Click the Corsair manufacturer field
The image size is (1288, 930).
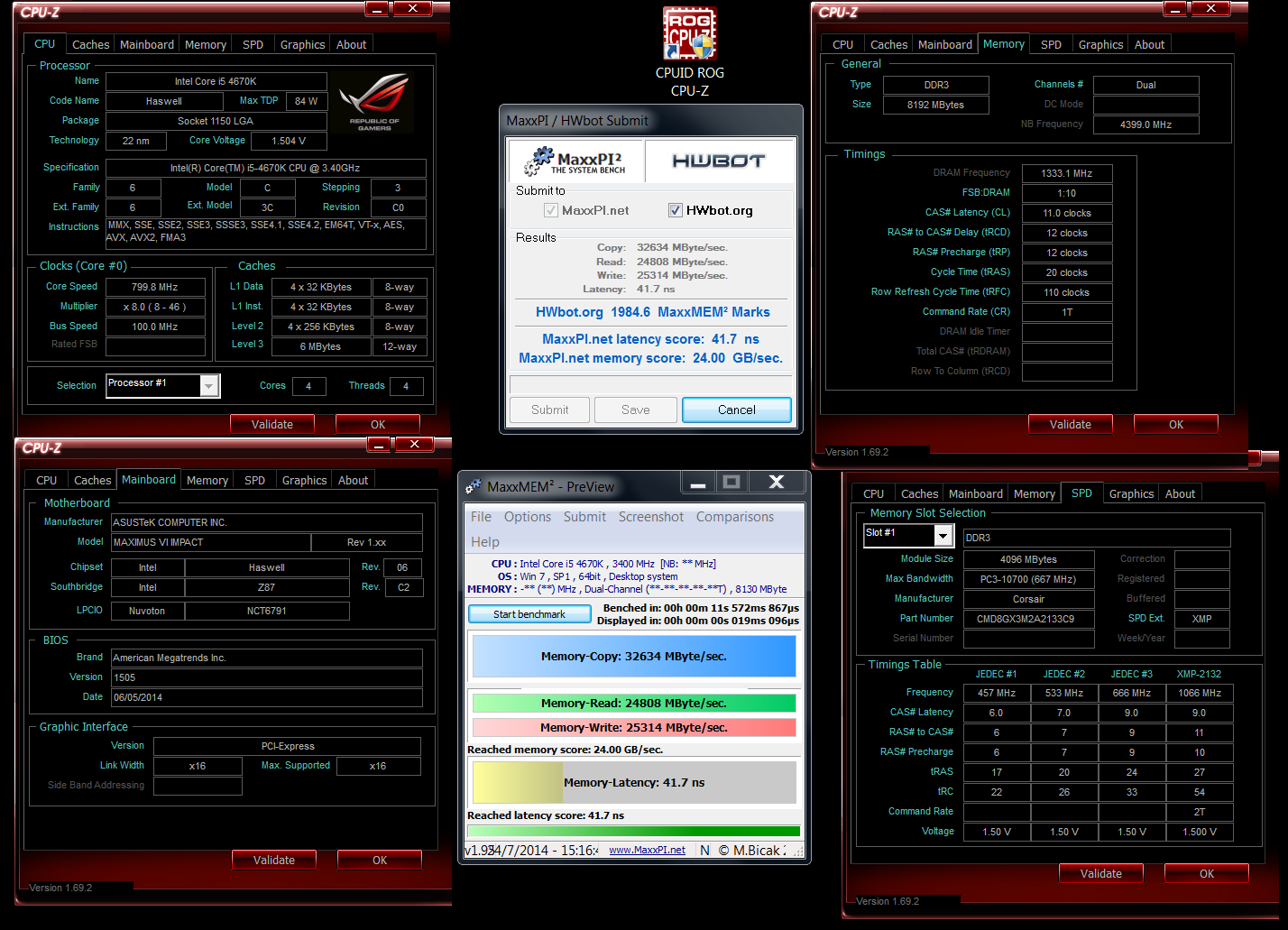[1029, 599]
